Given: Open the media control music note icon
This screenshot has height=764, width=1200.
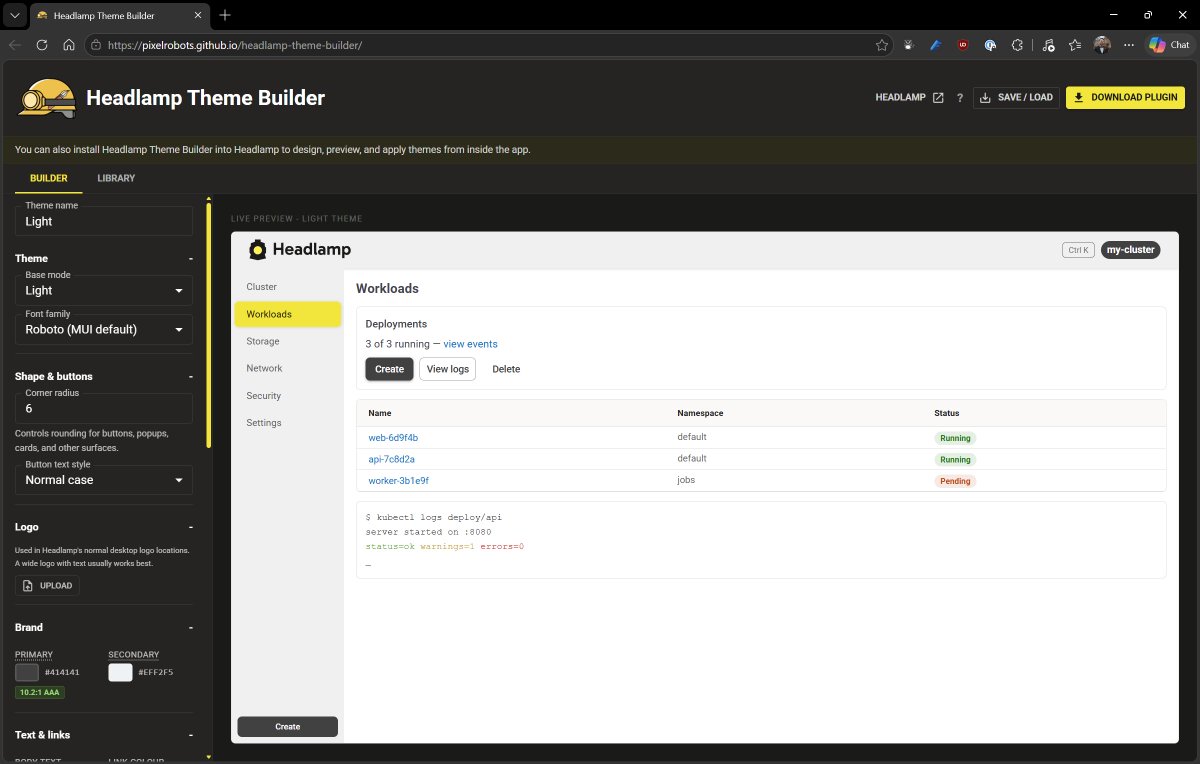Looking at the screenshot, I should click(1048, 45).
